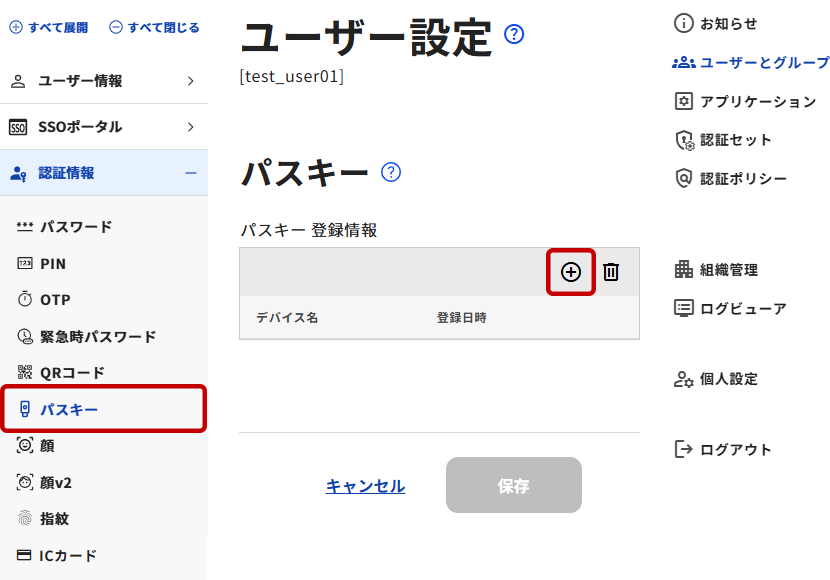Open ログビューア log viewer
This screenshot has width=830, height=580.
[x=730, y=309]
